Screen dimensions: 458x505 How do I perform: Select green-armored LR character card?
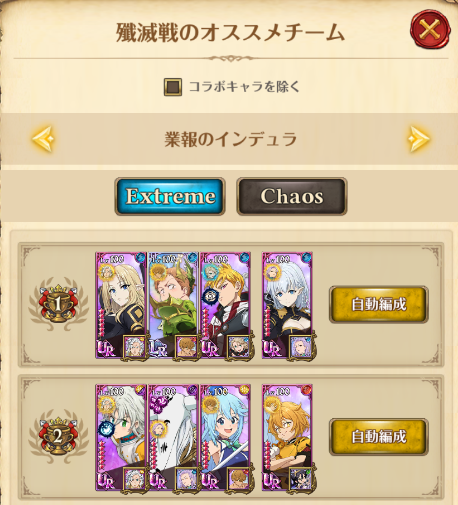coord(173,305)
